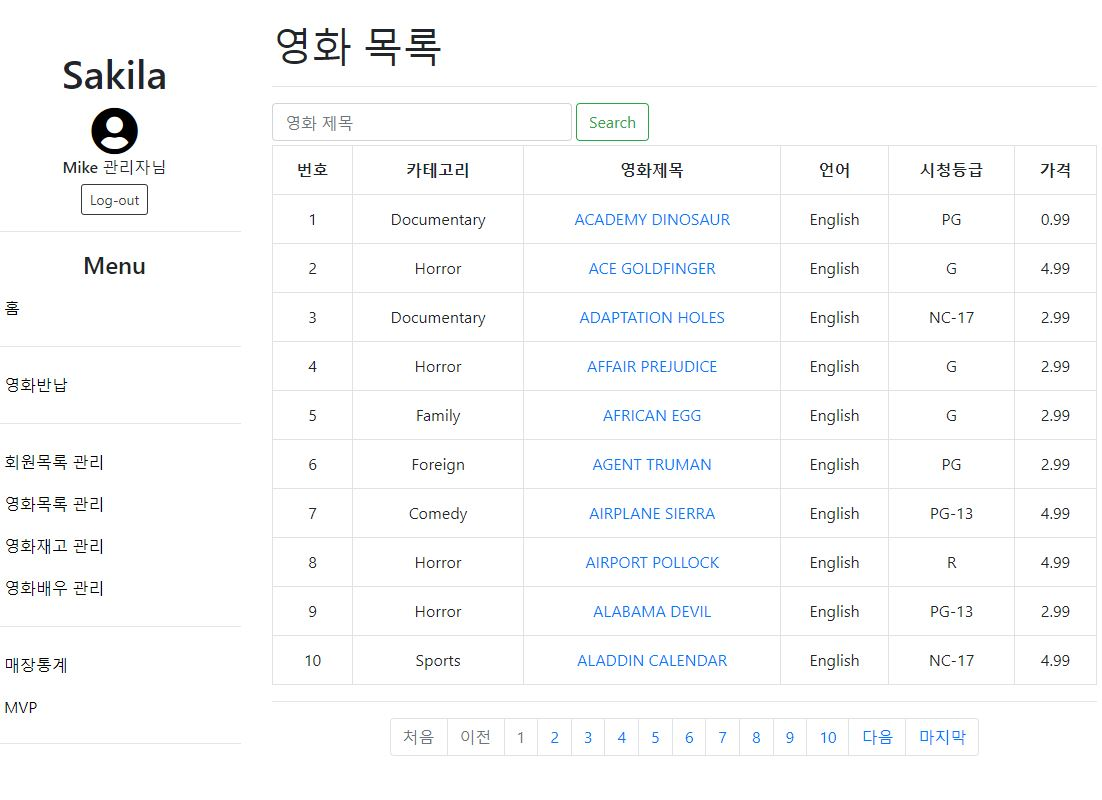Go to 회원목록 관리 in menu
This screenshot has width=1102, height=800.
pyautogui.click(x=54, y=462)
